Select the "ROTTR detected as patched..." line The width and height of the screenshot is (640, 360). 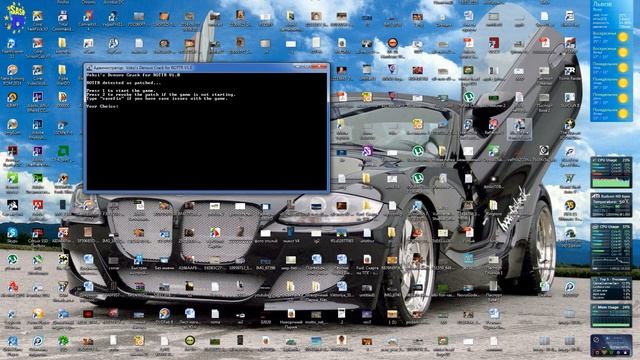(124, 83)
